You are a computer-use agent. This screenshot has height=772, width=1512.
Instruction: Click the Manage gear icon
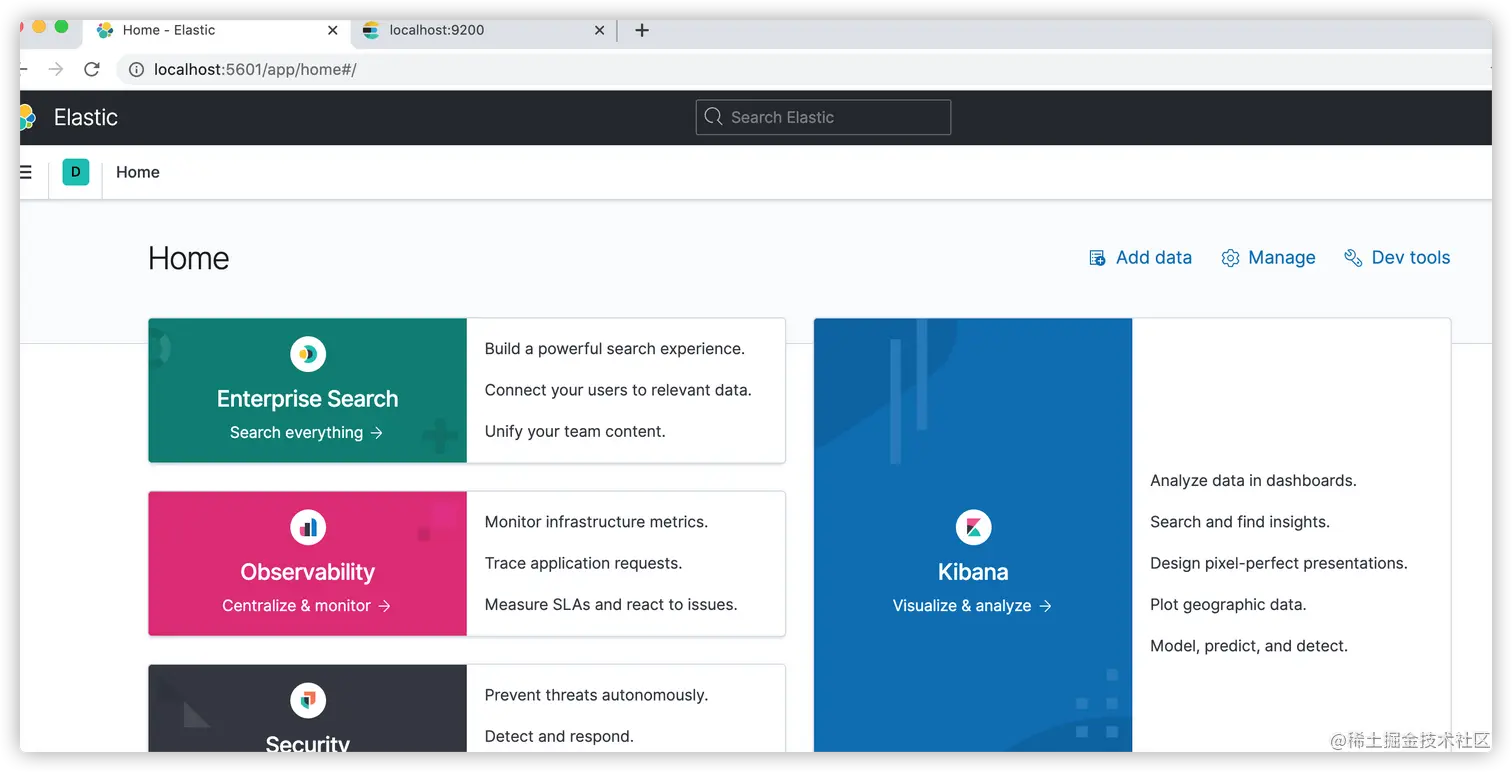coord(1230,258)
